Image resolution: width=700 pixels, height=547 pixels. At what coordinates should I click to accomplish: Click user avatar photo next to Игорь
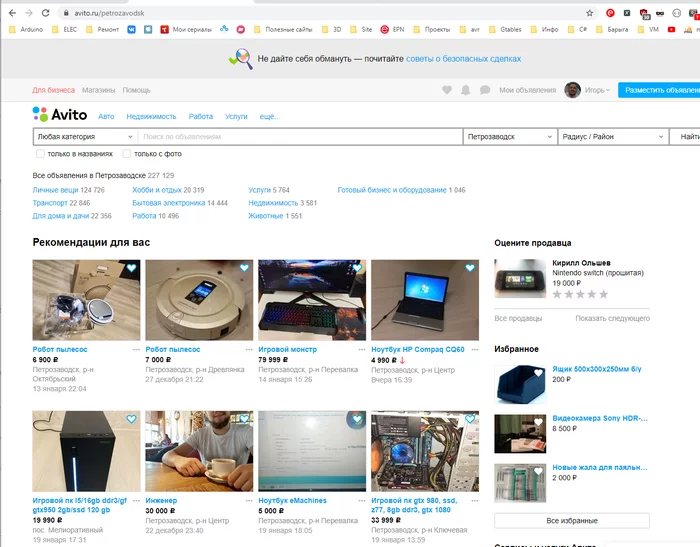[572, 90]
